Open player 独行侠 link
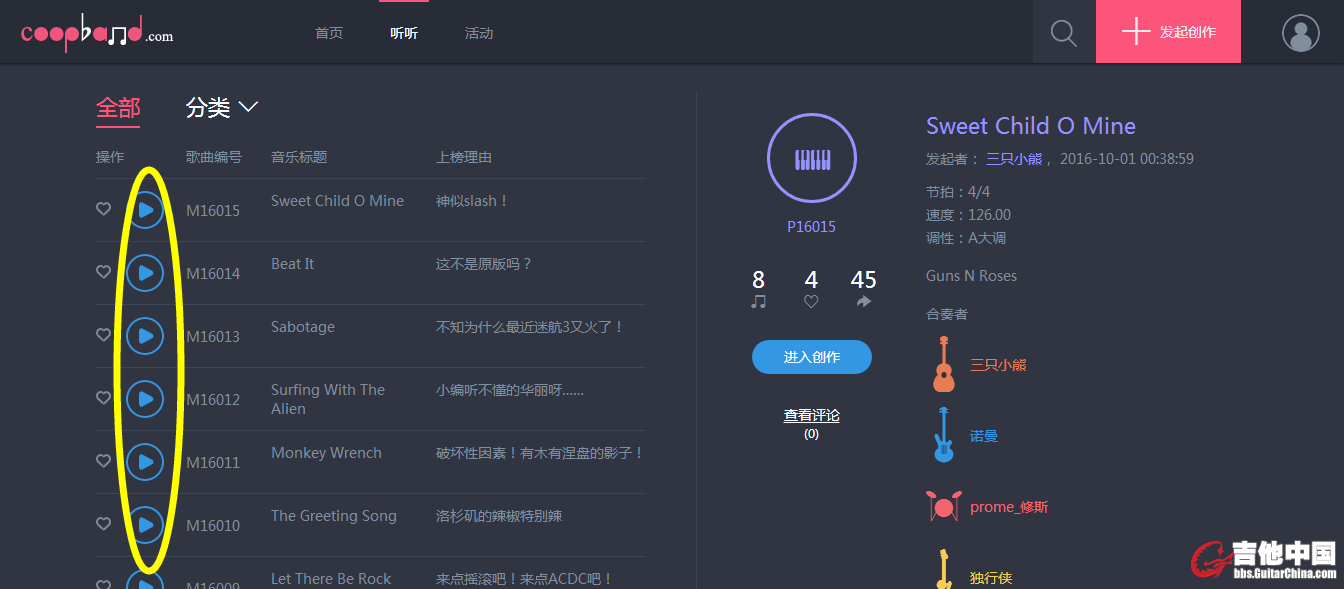This screenshot has height=589, width=1344. [x=991, y=578]
